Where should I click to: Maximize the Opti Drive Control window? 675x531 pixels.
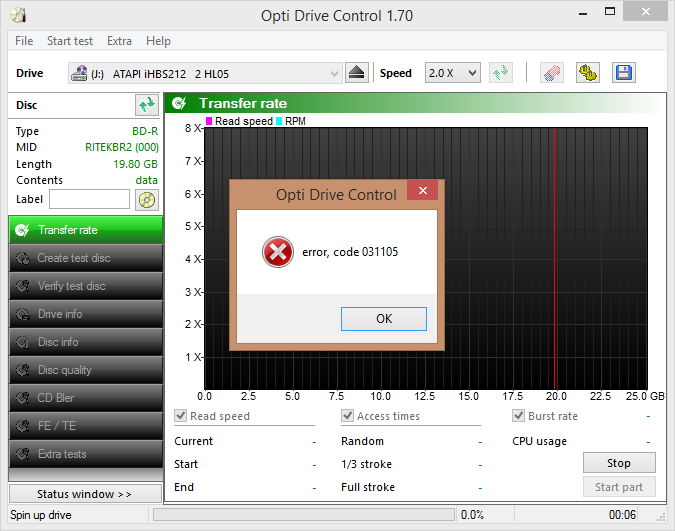point(610,12)
